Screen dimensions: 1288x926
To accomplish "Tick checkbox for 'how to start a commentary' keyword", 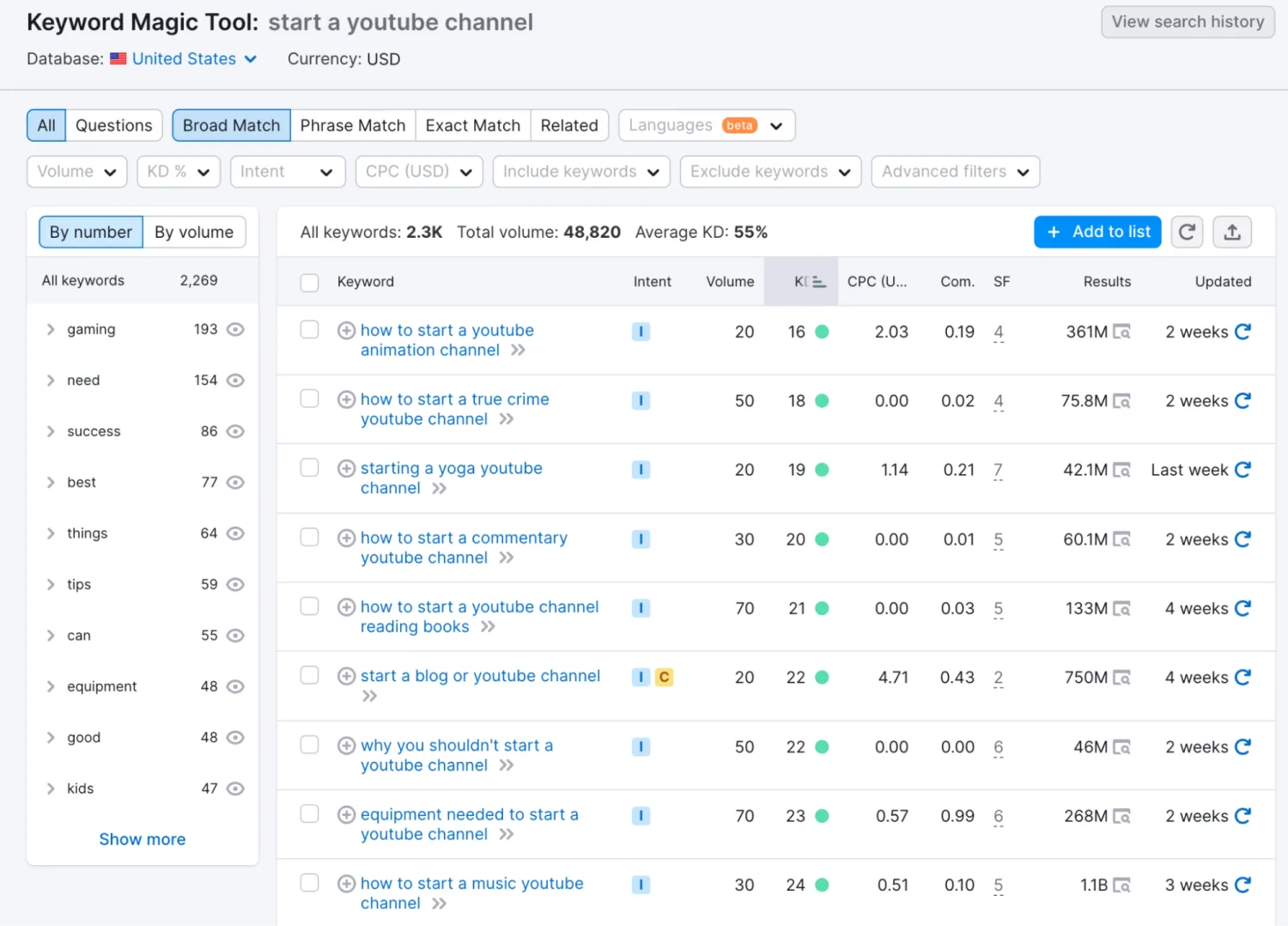I will click(x=310, y=538).
